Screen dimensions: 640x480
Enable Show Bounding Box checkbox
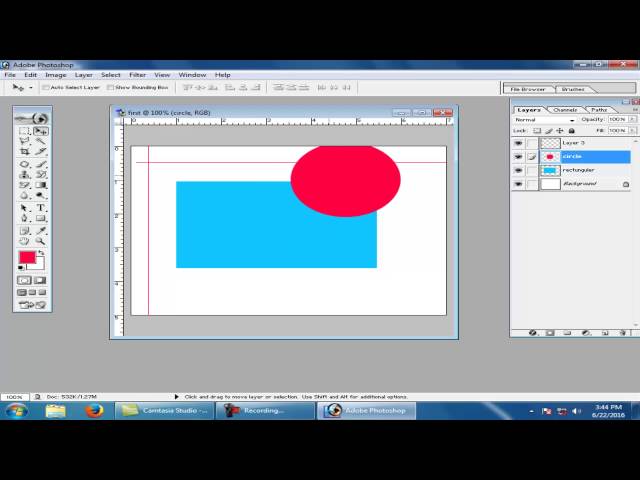[110, 87]
